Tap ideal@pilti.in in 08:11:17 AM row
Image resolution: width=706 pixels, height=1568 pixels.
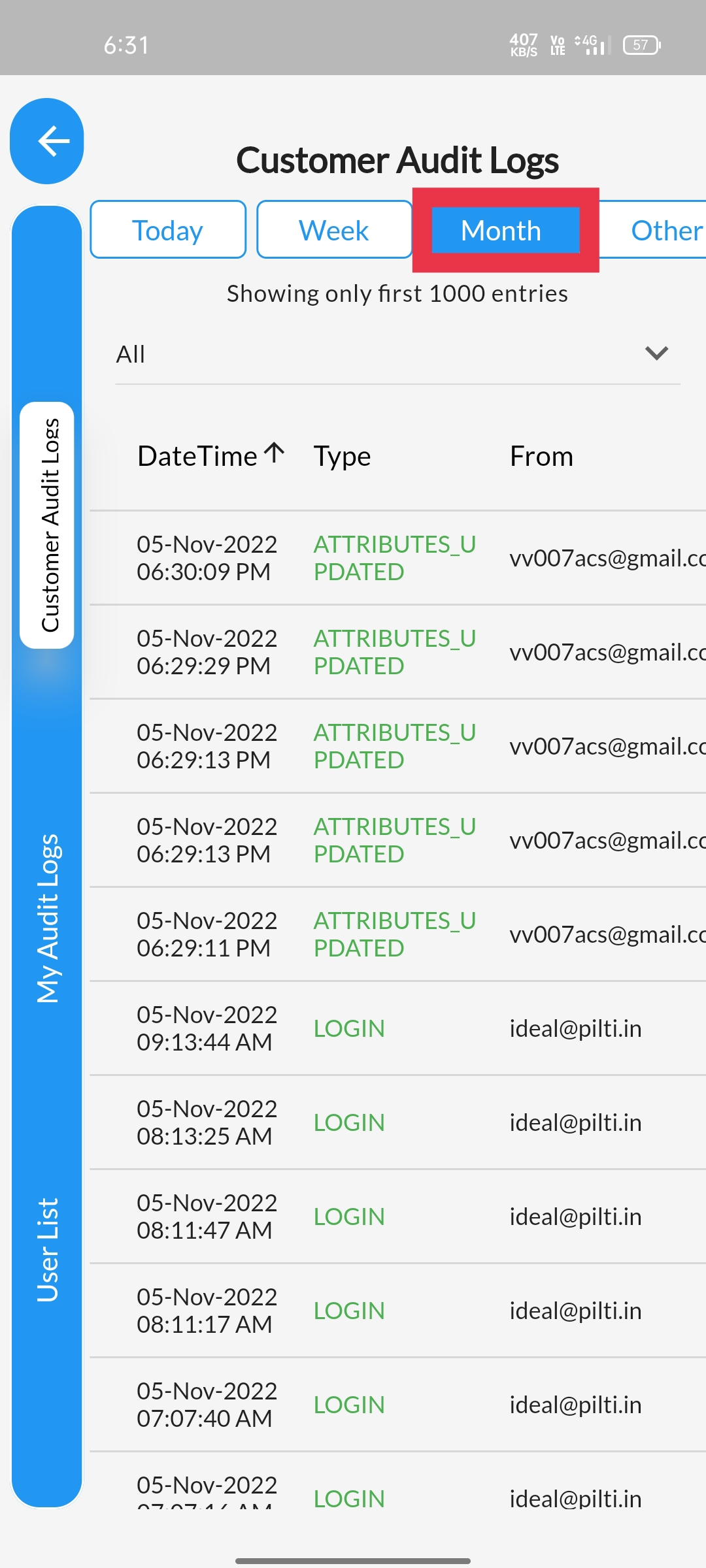point(575,1311)
